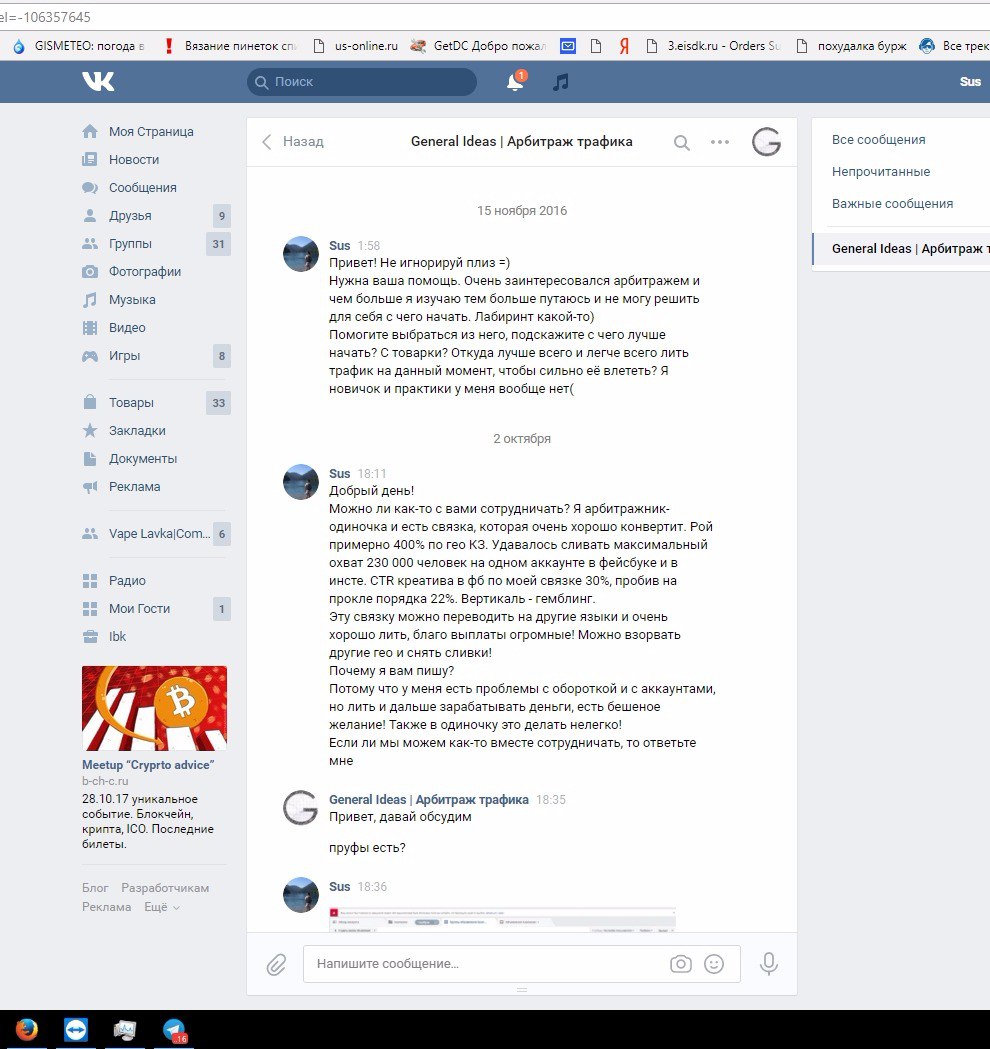Image resolution: width=990 pixels, height=1049 pixels.
Task: Open Сообщения in the sidebar
Action: tap(142, 188)
